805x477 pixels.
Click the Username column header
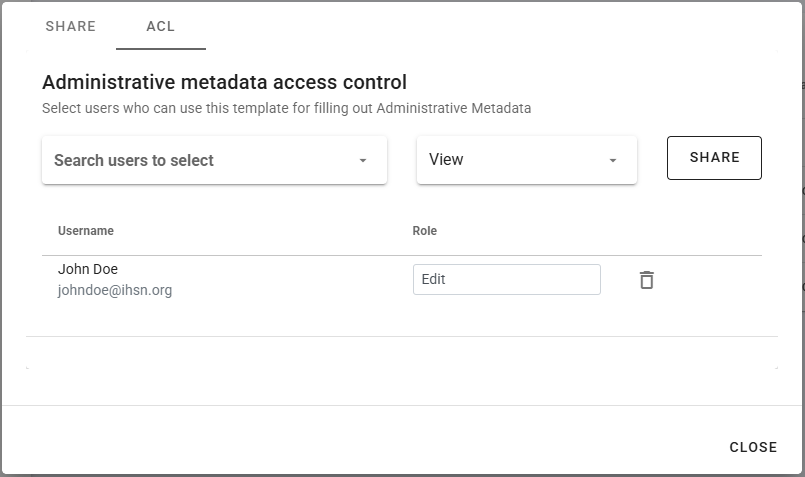(x=86, y=231)
